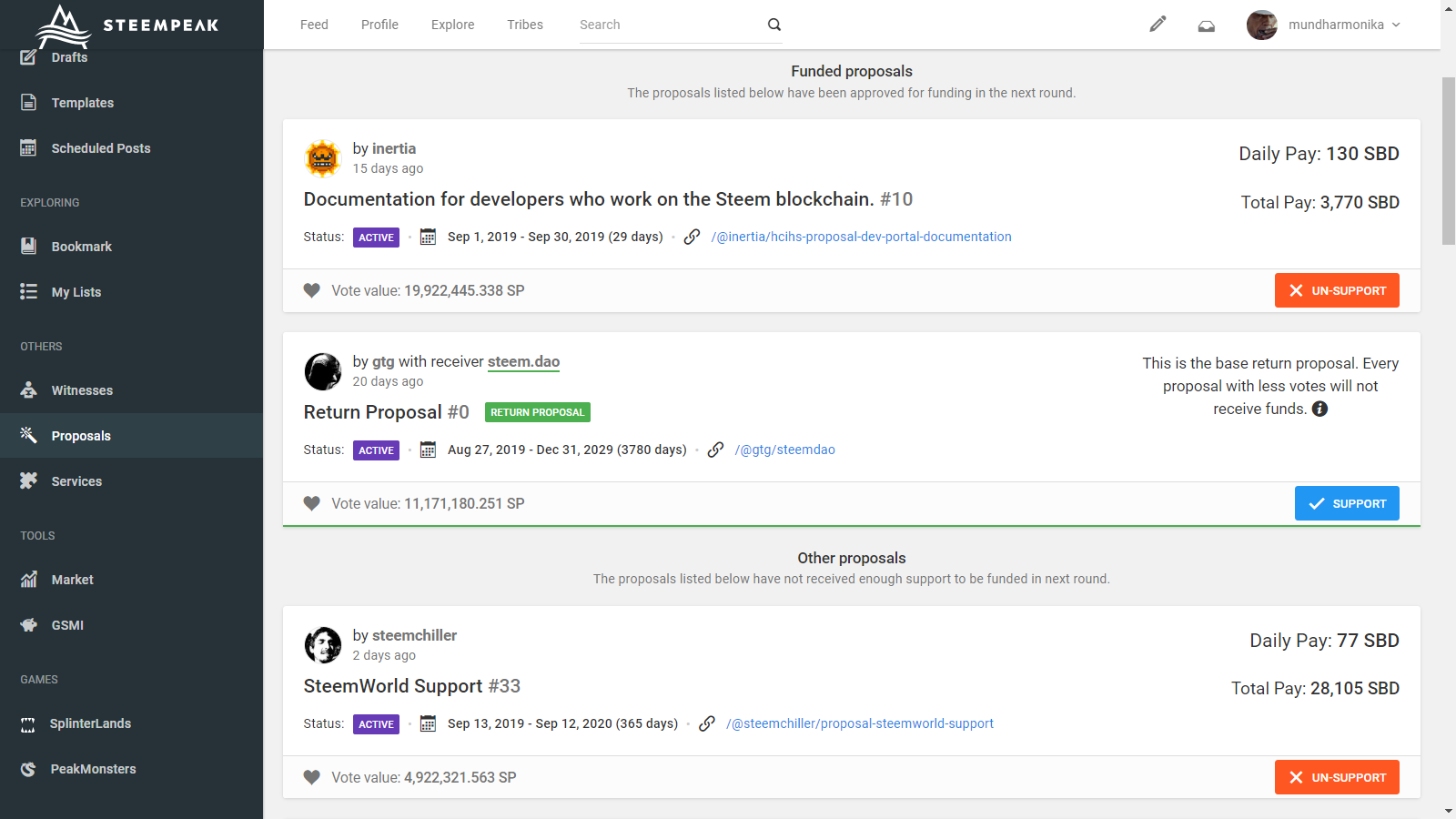Viewport: 1456px width, 819px height.
Task: Open SplinterLands game in sidebar
Action: point(90,723)
